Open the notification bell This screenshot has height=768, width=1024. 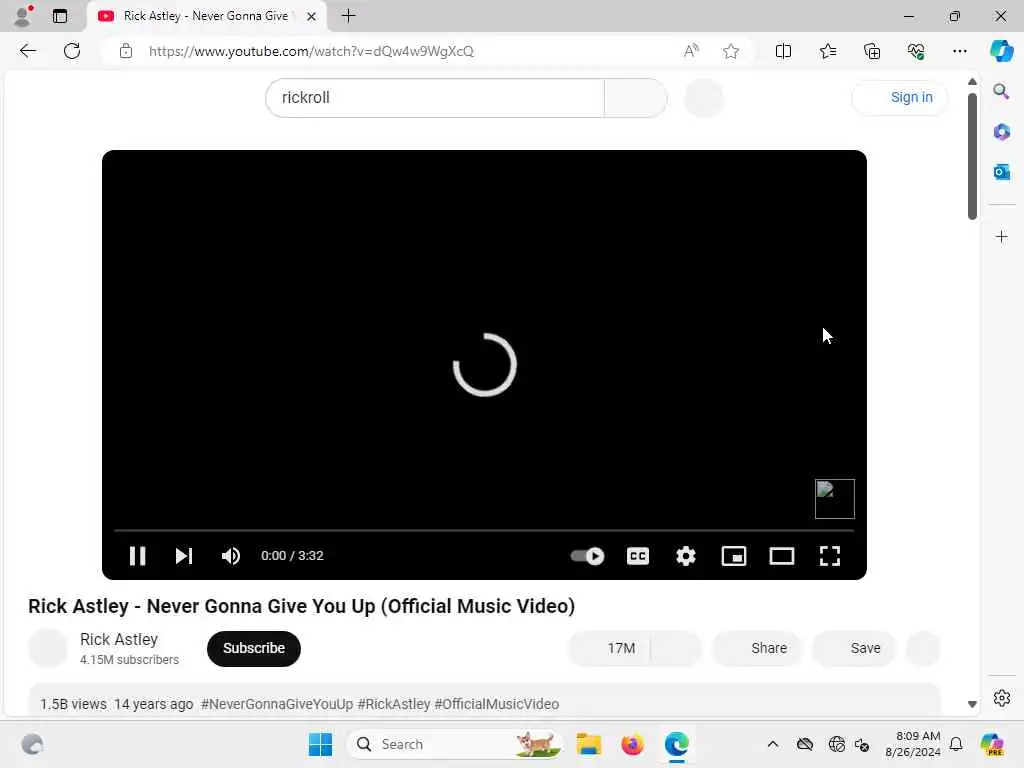coord(956,744)
